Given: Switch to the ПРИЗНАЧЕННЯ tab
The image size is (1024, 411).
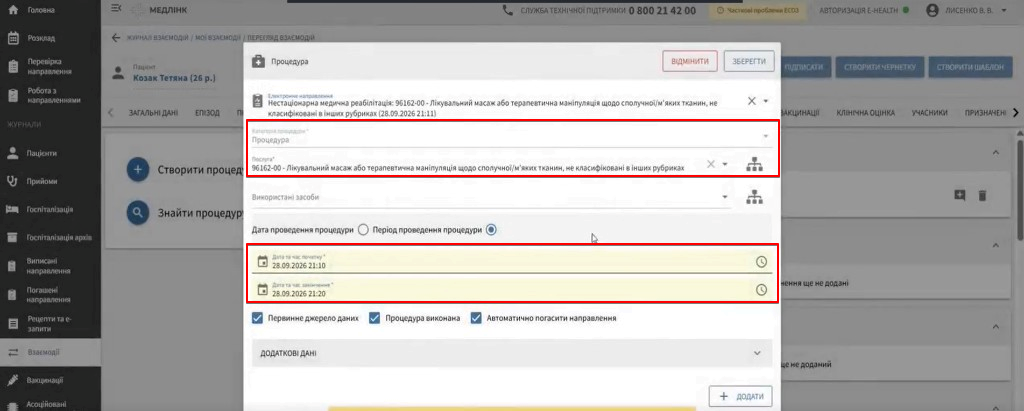Looking at the screenshot, I should pyautogui.click(x=985, y=113).
